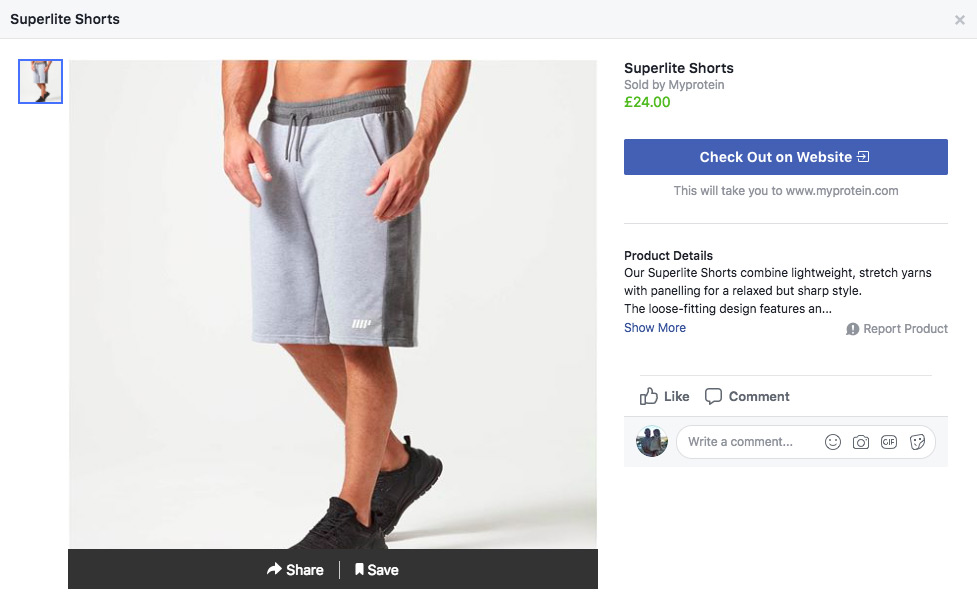Attach a photo using the camera icon

(860, 441)
